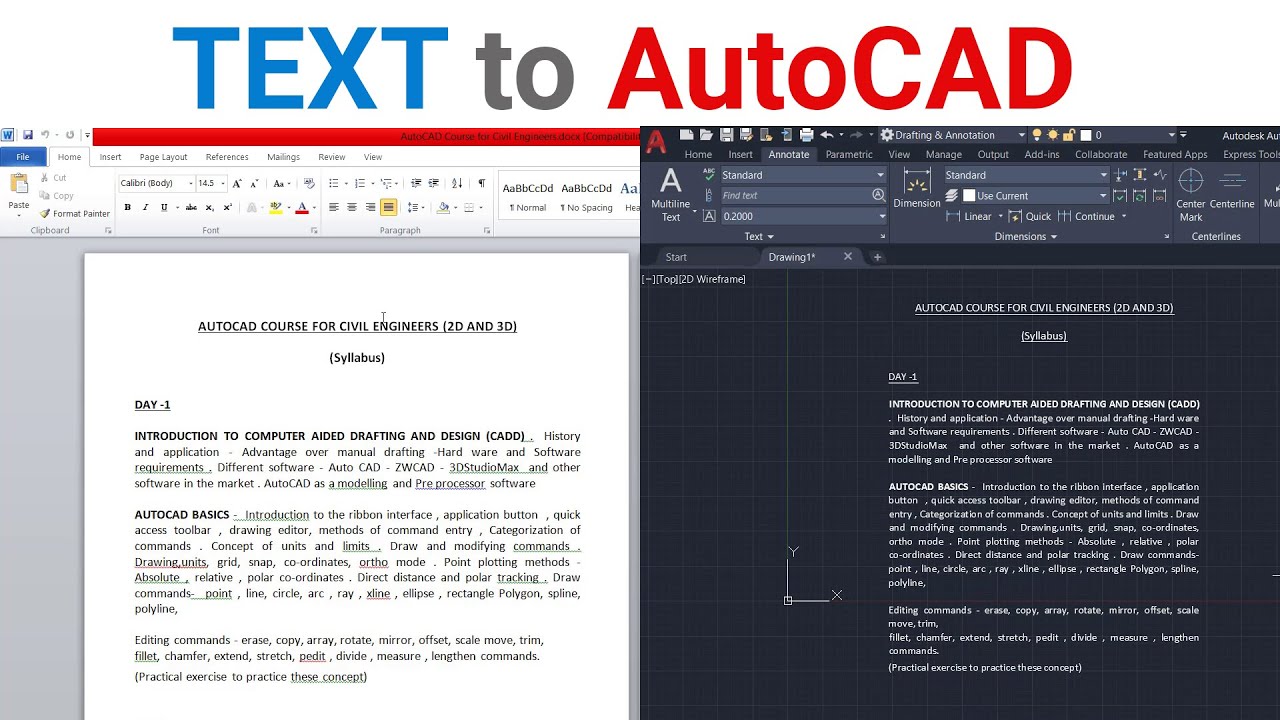
Task: Start Multiline Text tool in AutoCAD
Action: [671, 194]
